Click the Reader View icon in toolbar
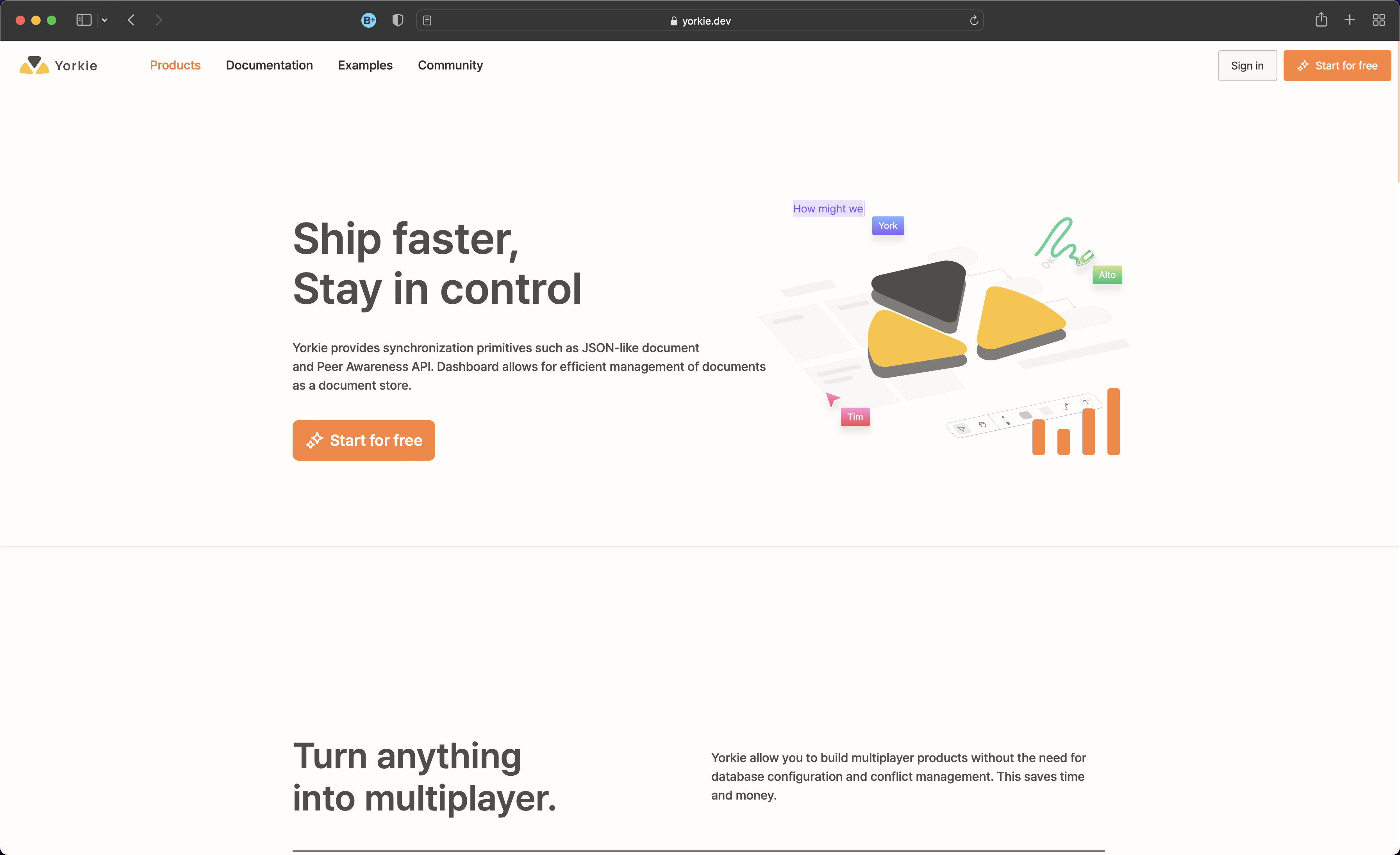 tap(427, 20)
